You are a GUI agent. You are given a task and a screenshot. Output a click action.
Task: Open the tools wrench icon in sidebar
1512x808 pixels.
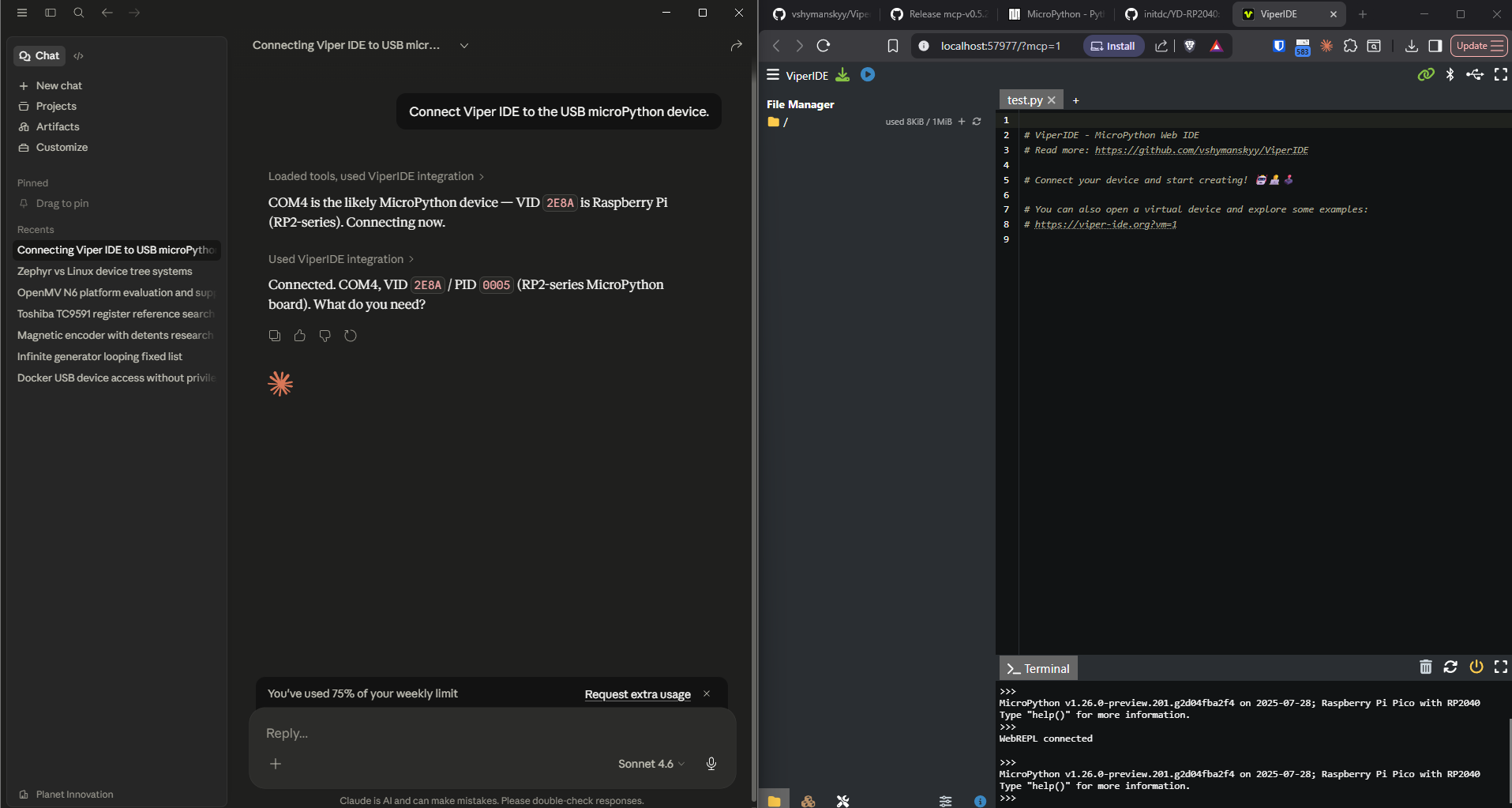click(842, 801)
